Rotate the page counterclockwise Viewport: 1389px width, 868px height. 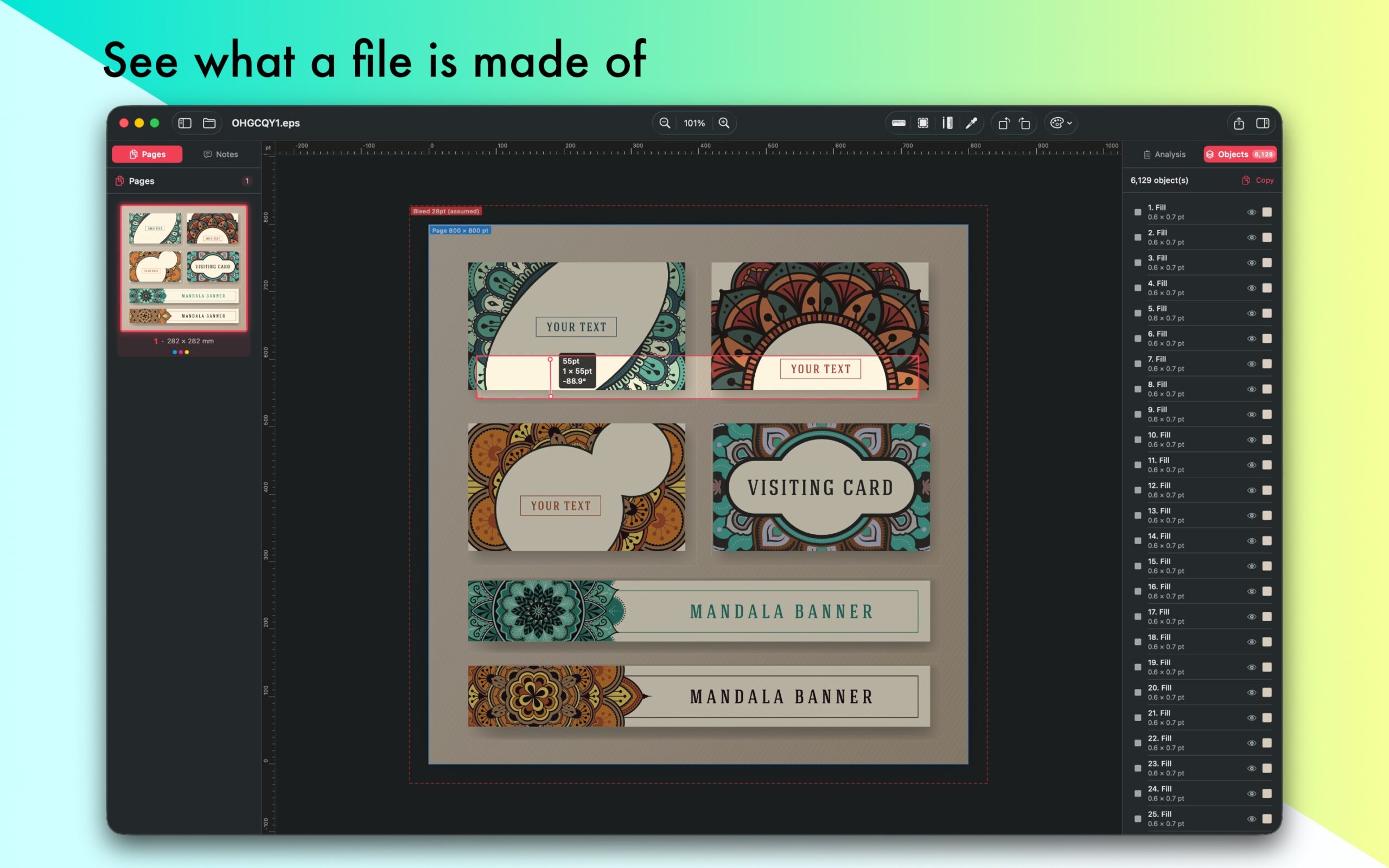point(1003,123)
